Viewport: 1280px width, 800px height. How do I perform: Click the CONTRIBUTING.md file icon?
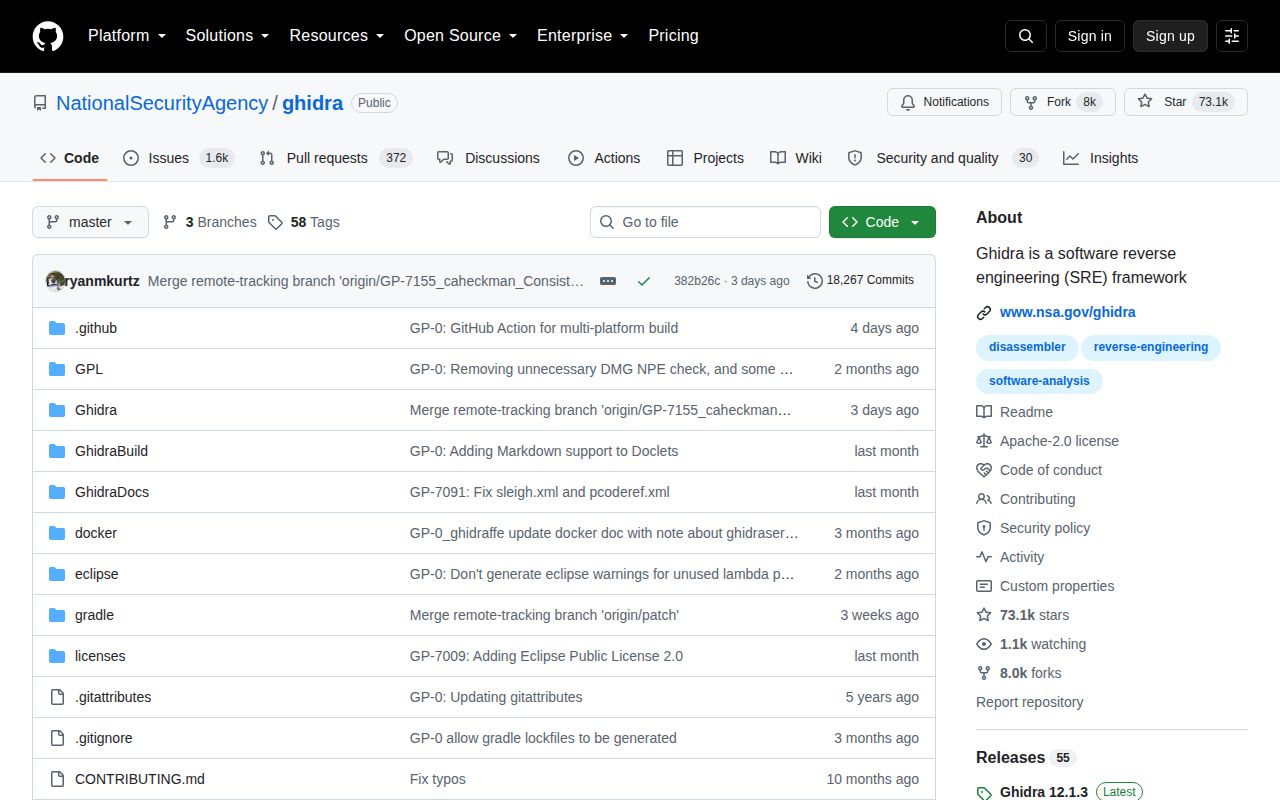[x=57, y=779]
